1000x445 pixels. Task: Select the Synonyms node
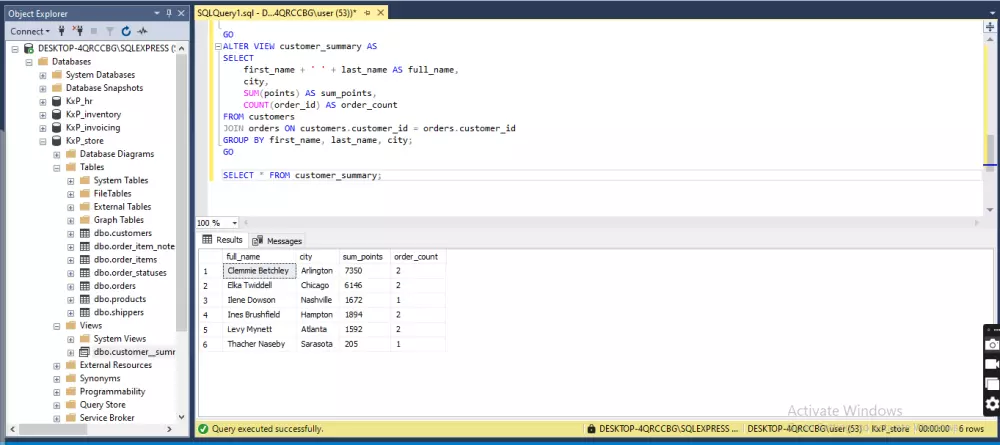tap(100, 378)
